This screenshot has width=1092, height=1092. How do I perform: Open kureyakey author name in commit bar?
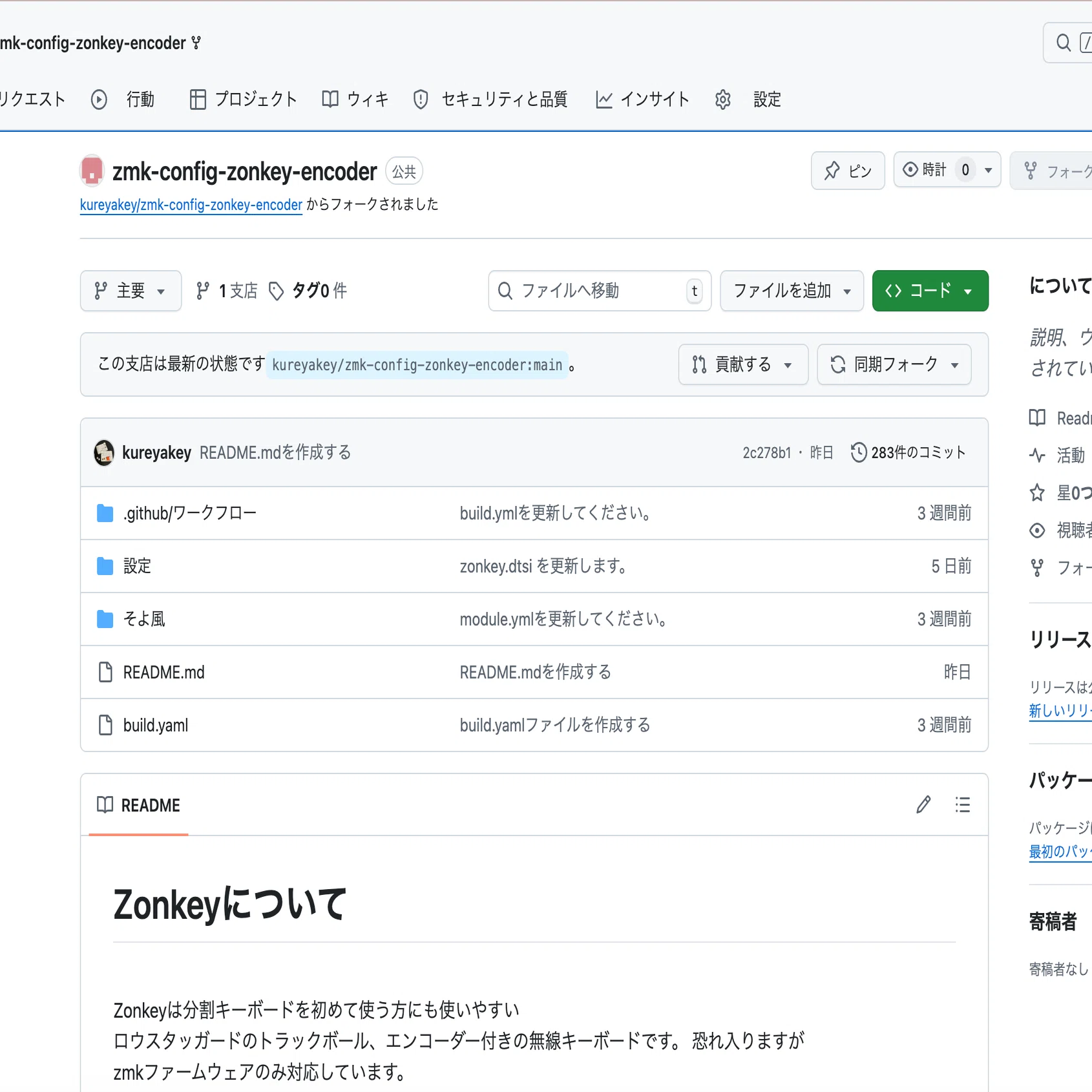pyautogui.click(x=156, y=452)
